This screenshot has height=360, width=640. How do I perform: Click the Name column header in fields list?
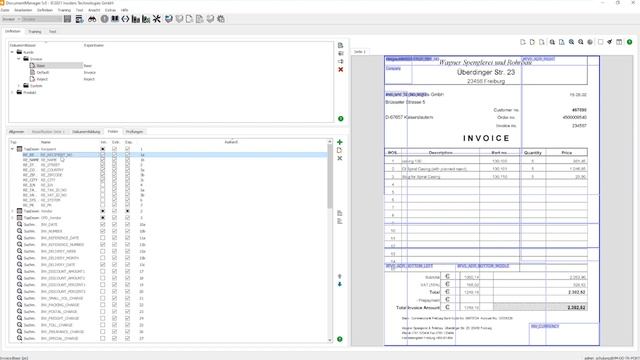[46, 142]
